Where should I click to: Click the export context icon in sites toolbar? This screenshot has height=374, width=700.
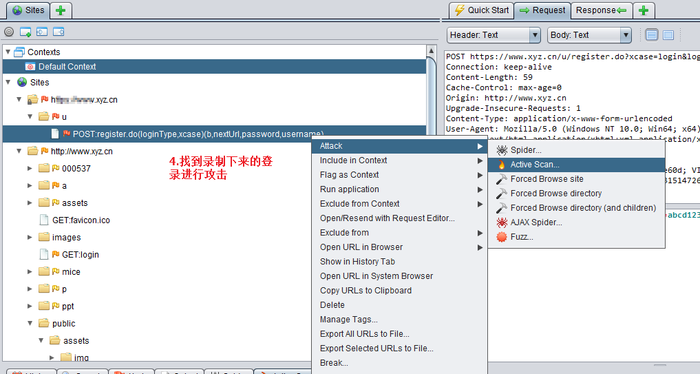(x=58, y=32)
